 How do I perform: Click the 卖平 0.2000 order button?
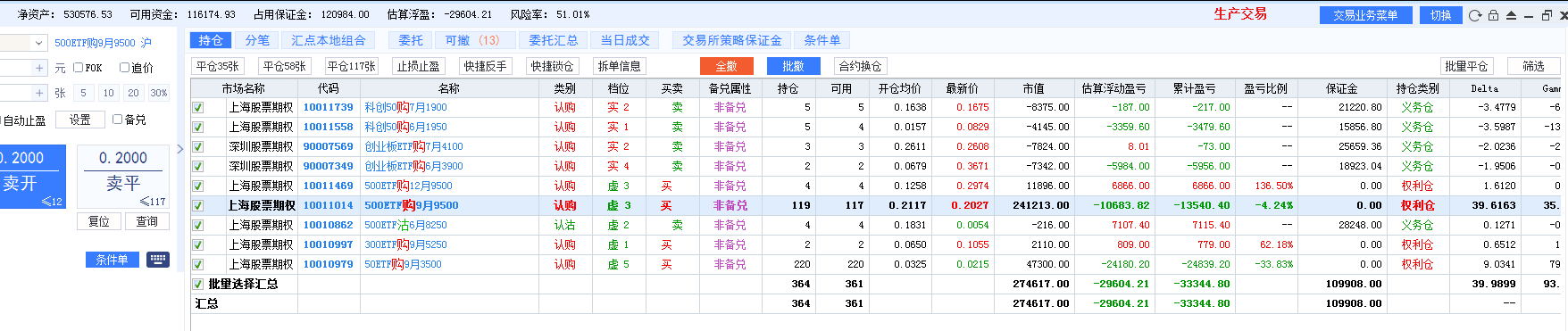[123, 177]
